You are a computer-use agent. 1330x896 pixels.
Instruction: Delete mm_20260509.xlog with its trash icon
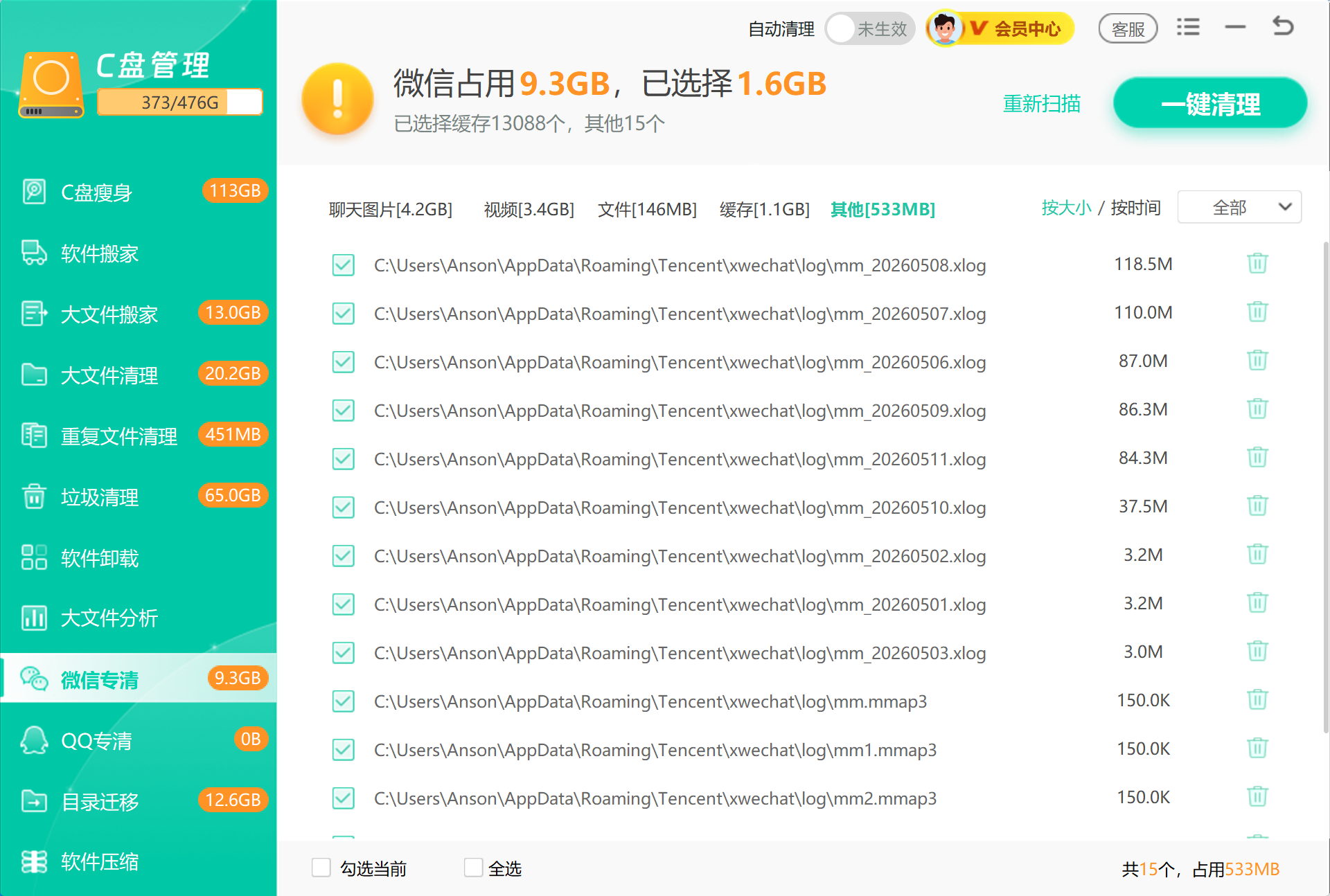coord(1257,409)
